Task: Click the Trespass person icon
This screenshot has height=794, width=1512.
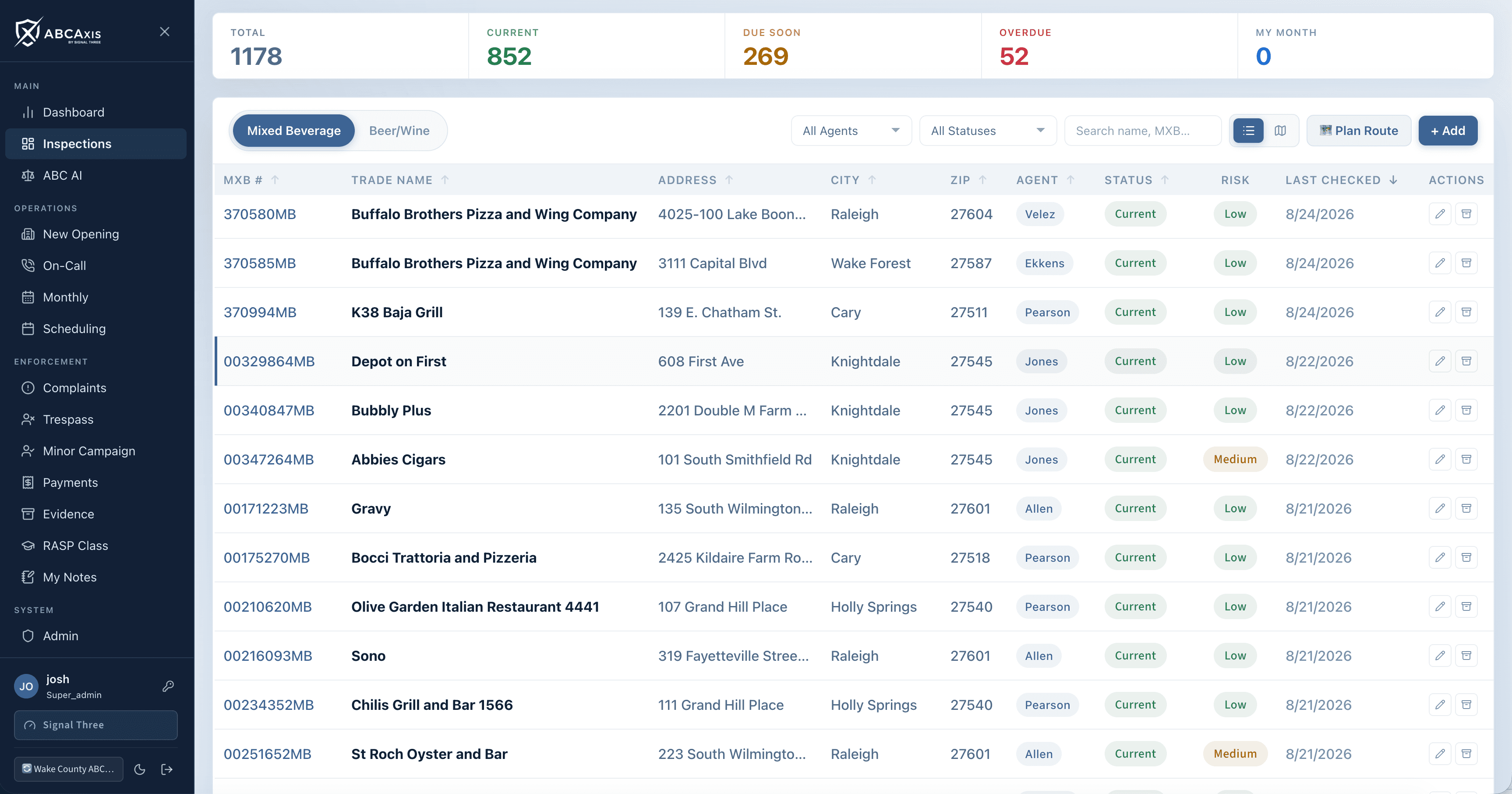Action: click(28, 419)
